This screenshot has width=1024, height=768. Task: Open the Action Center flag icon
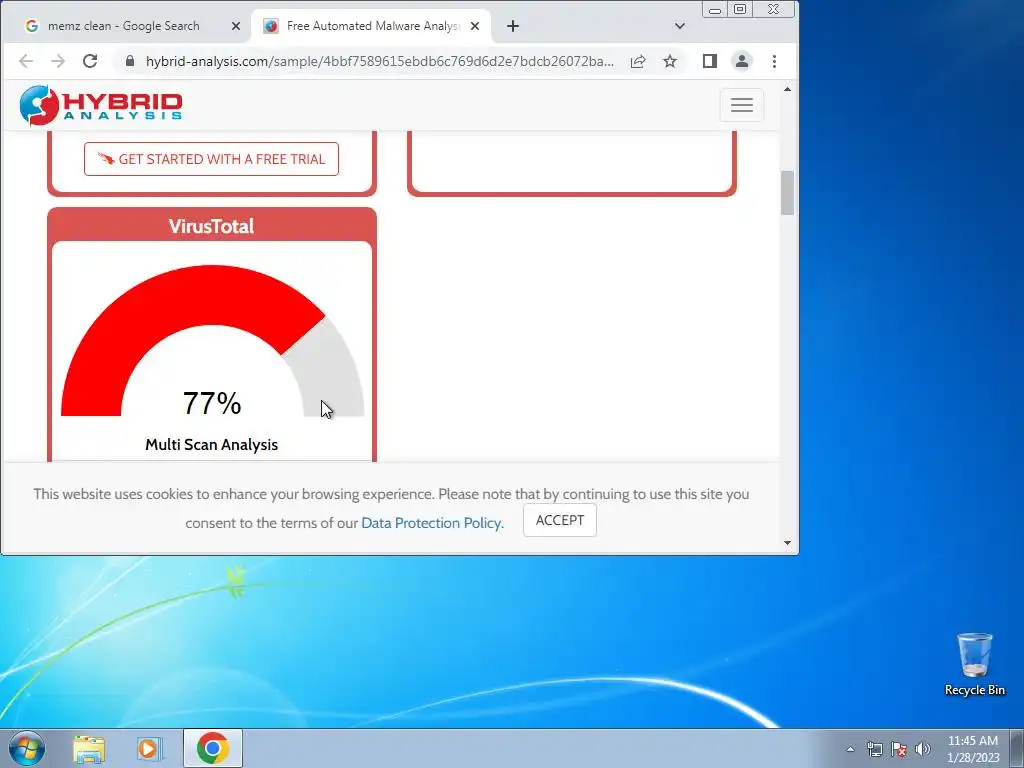coord(899,749)
